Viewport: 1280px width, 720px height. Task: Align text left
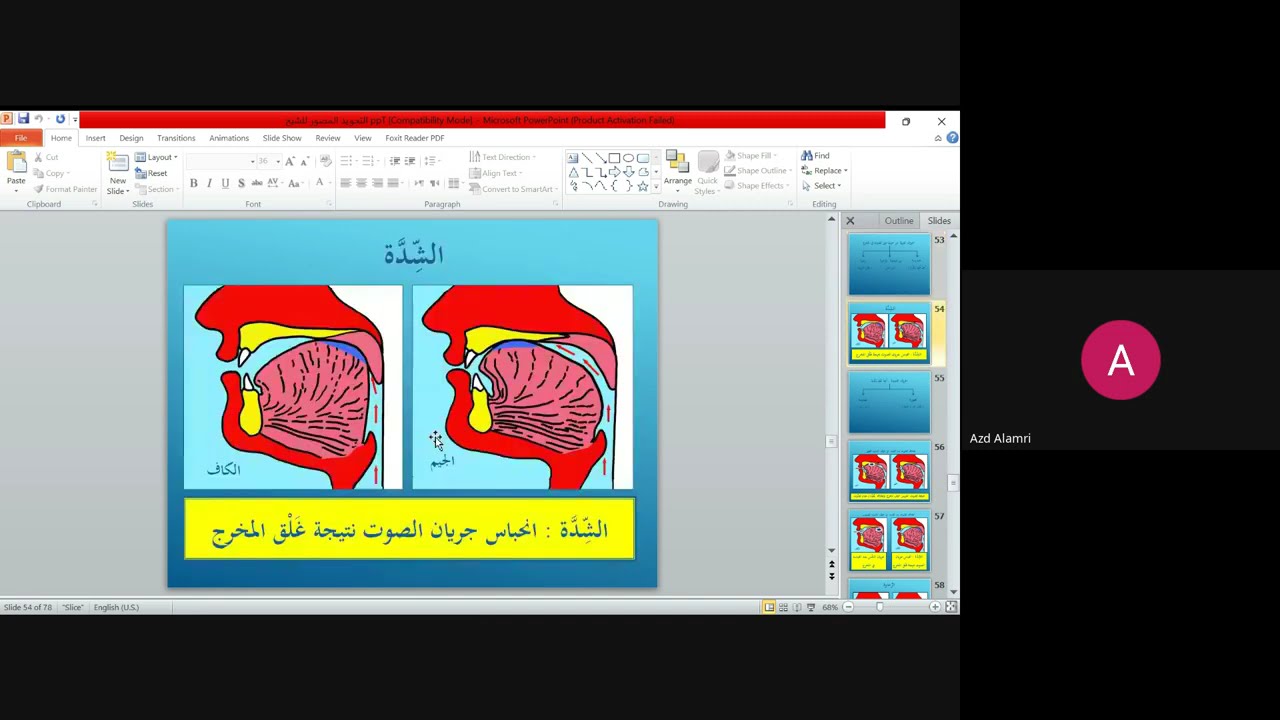pyautogui.click(x=345, y=183)
